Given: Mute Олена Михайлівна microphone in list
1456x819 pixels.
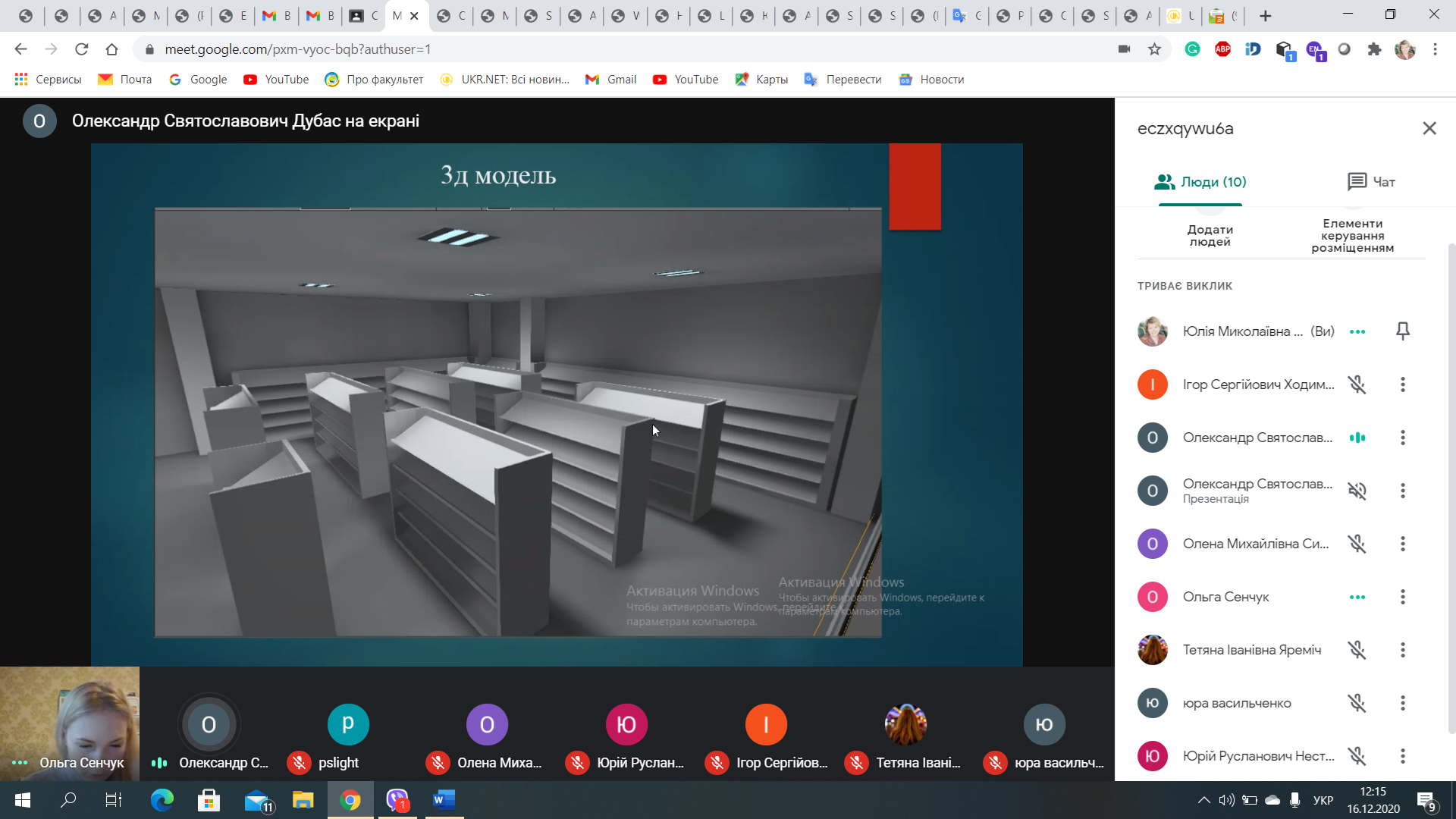Looking at the screenshot, I should [x=1357, y=544].
